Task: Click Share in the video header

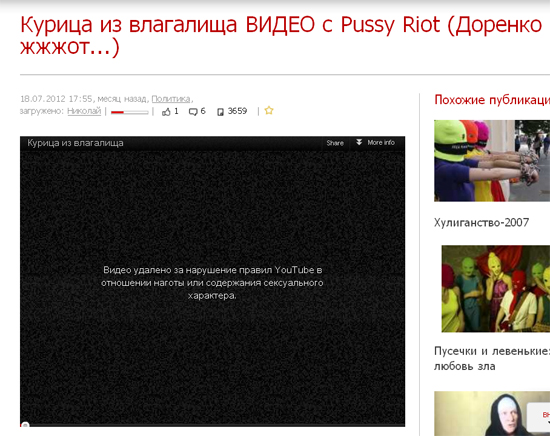Action: 335,143
